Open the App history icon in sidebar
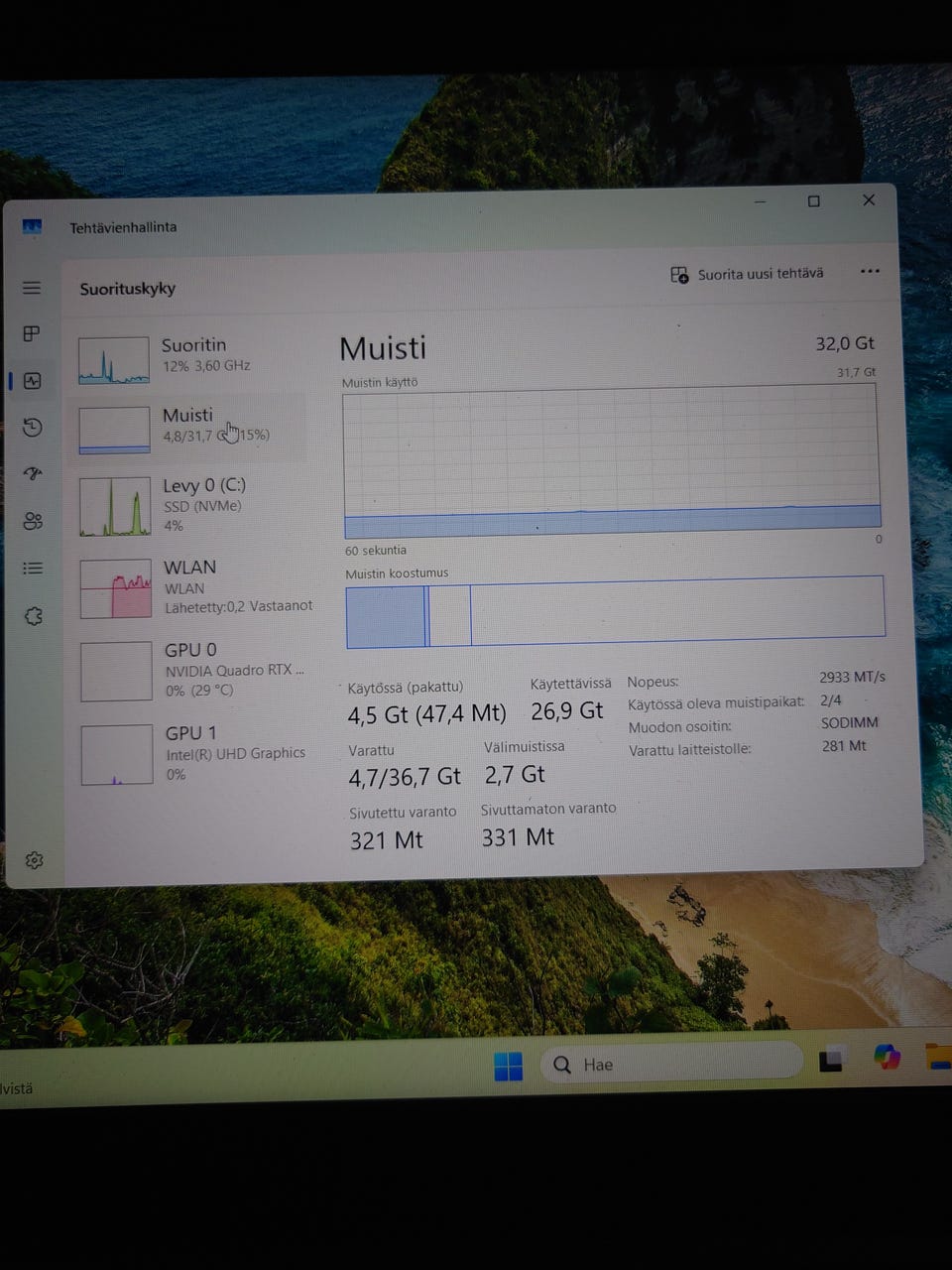 pos(33,428)
